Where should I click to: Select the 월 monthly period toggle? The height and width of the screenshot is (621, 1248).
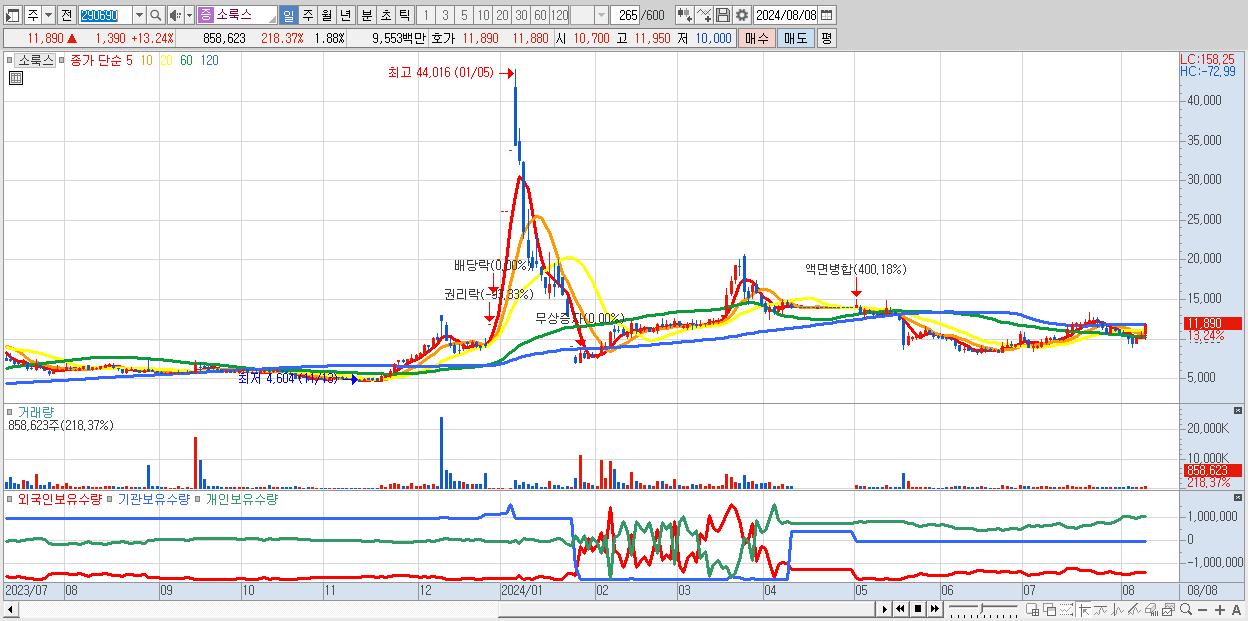326,15
